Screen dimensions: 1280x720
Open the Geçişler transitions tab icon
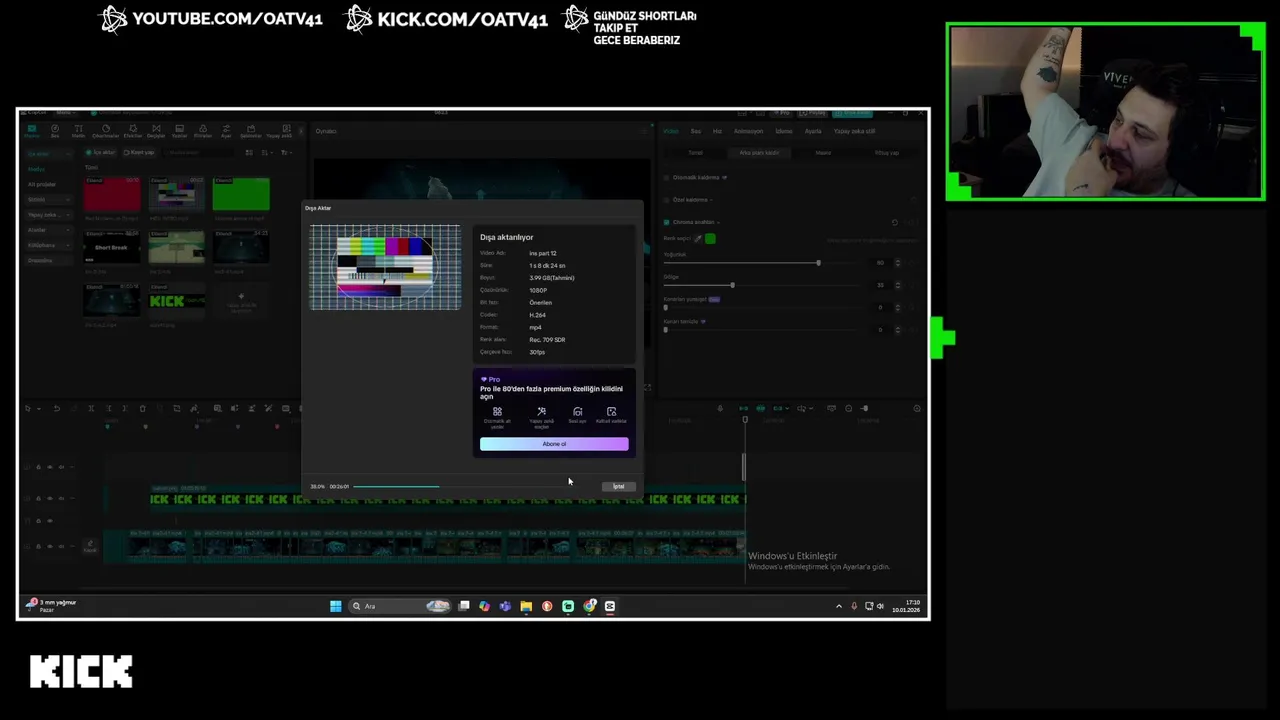[156, 131]
